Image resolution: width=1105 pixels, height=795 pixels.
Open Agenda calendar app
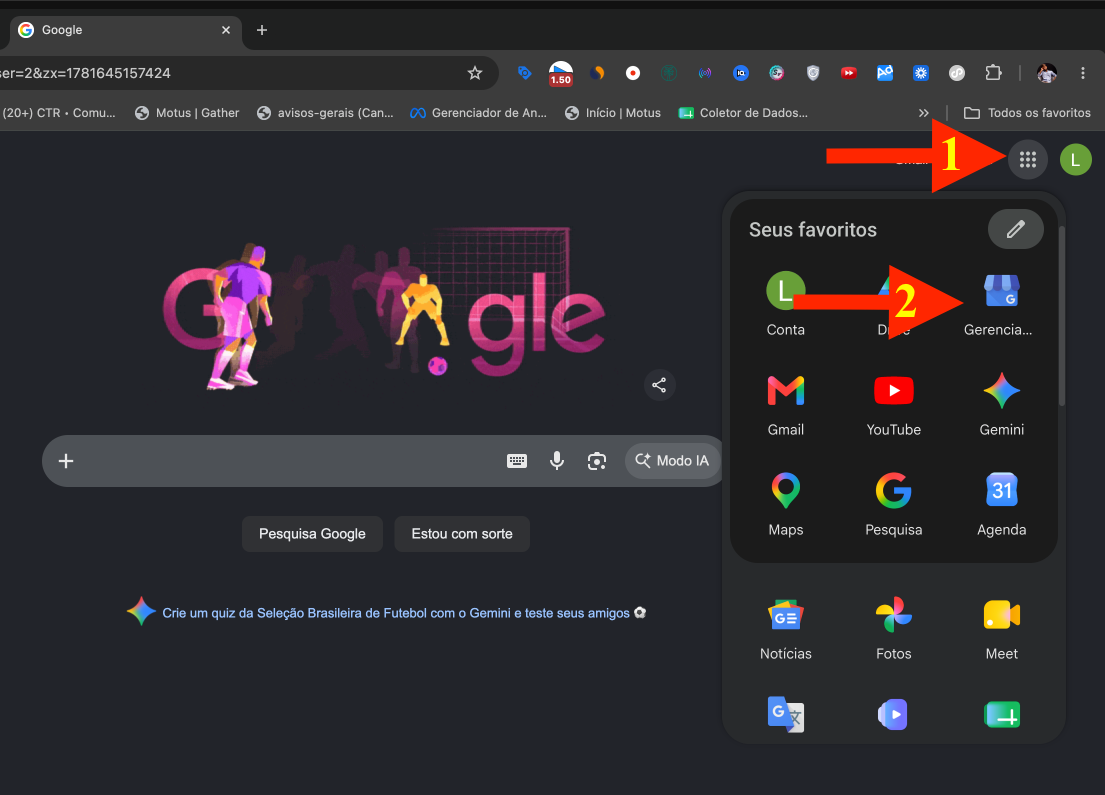coord(1001,505)
